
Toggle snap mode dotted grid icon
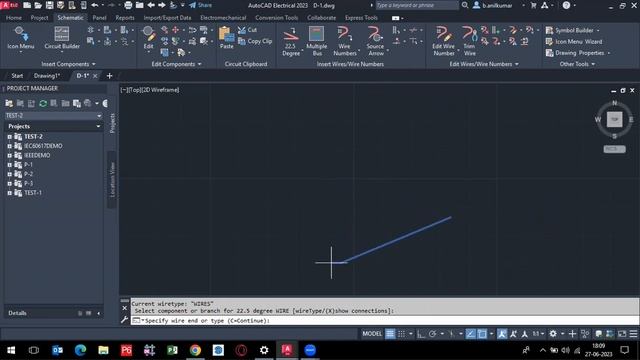pos(402,334)
